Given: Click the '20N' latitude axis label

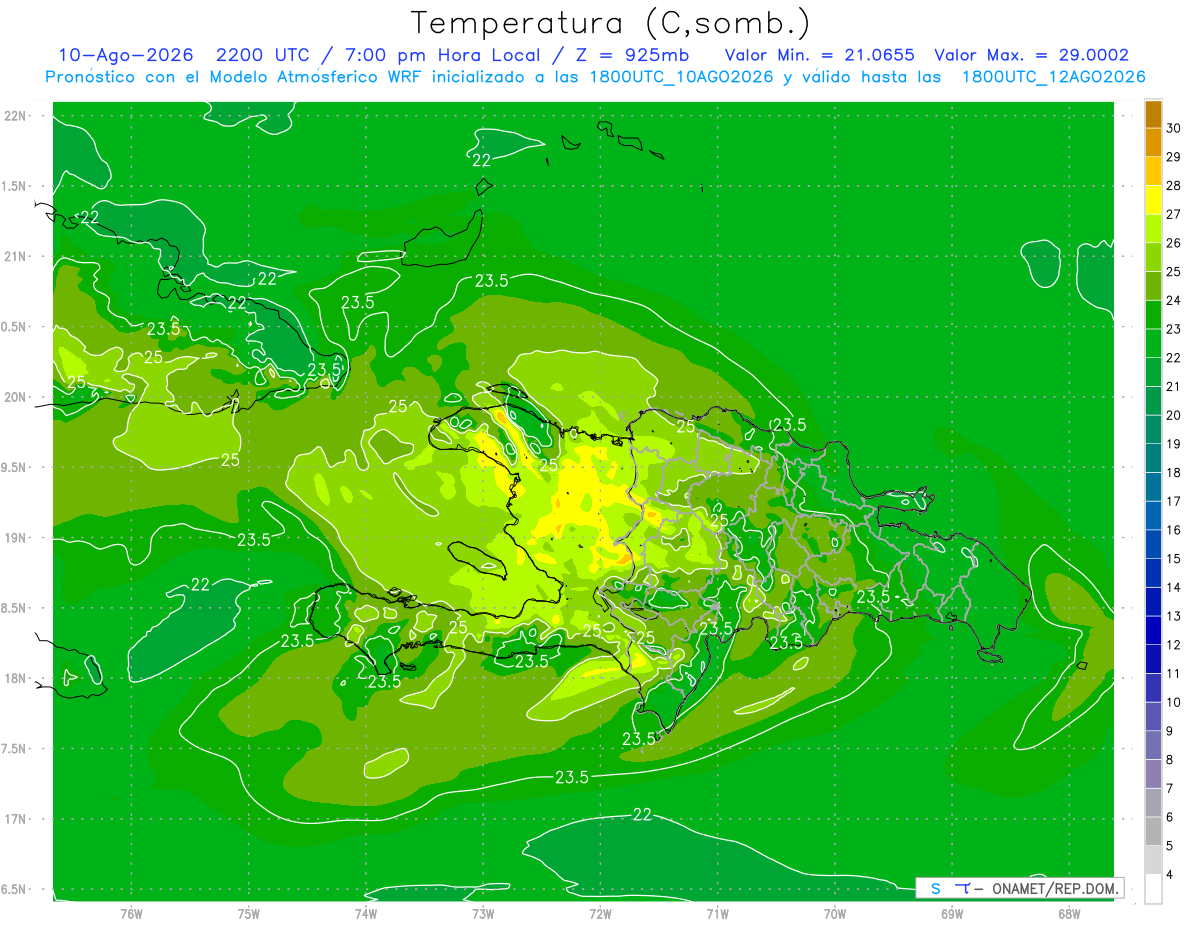Looking at the screenshot, I should (x=15, y=397).
